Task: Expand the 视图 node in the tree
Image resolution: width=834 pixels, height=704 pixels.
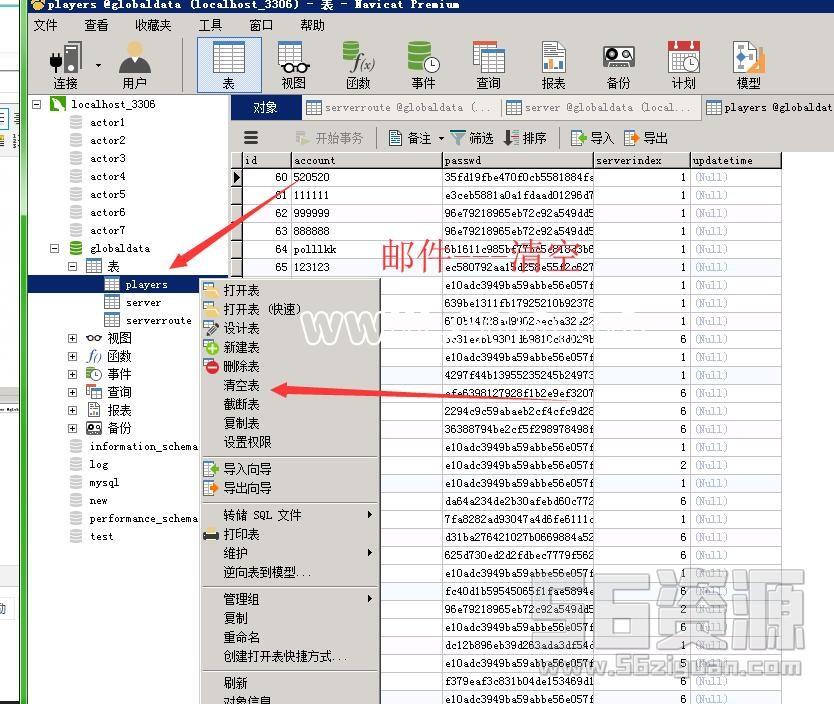Action: [73, 339]
